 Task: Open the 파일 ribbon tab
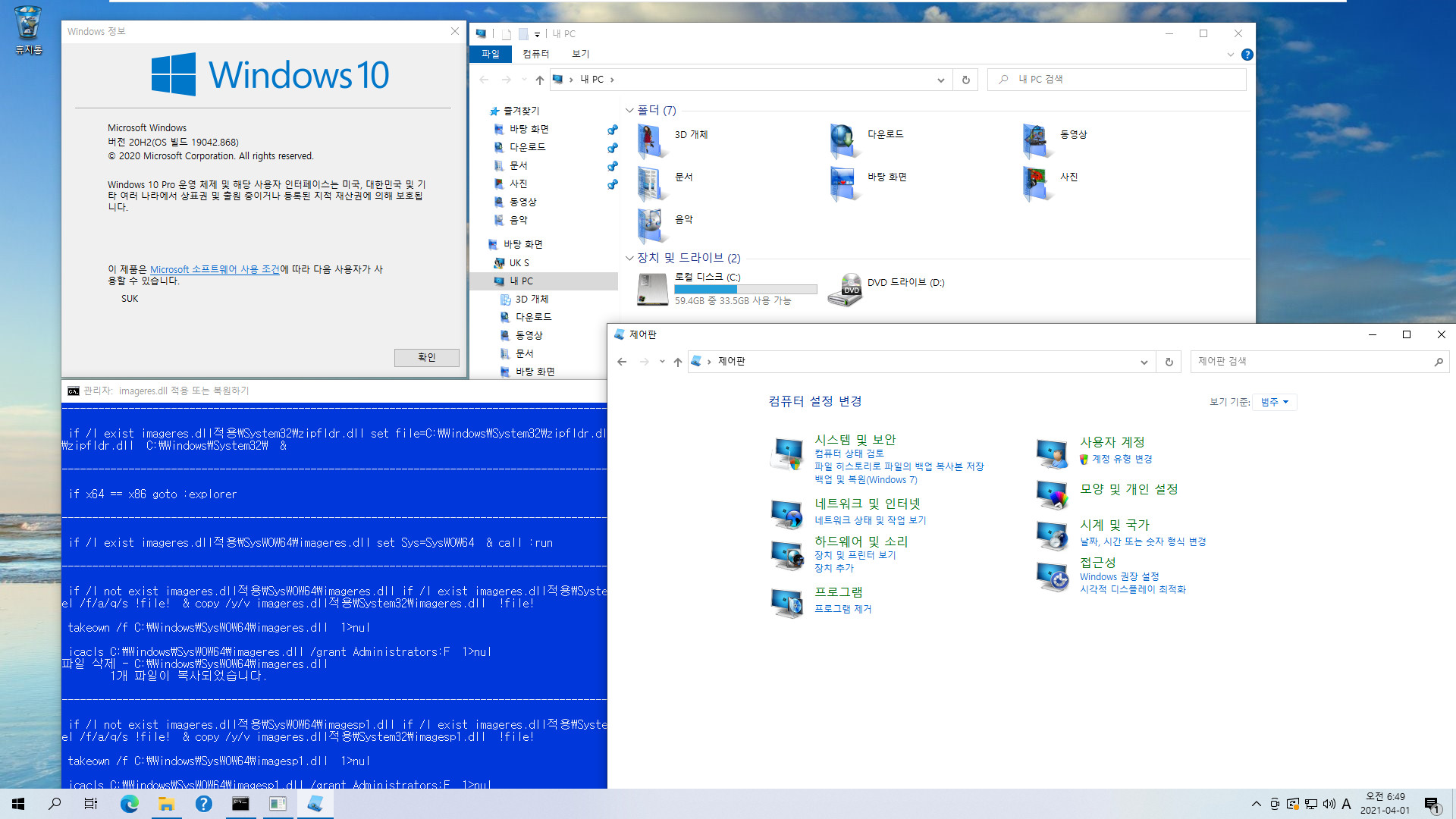tap(491, 54)
